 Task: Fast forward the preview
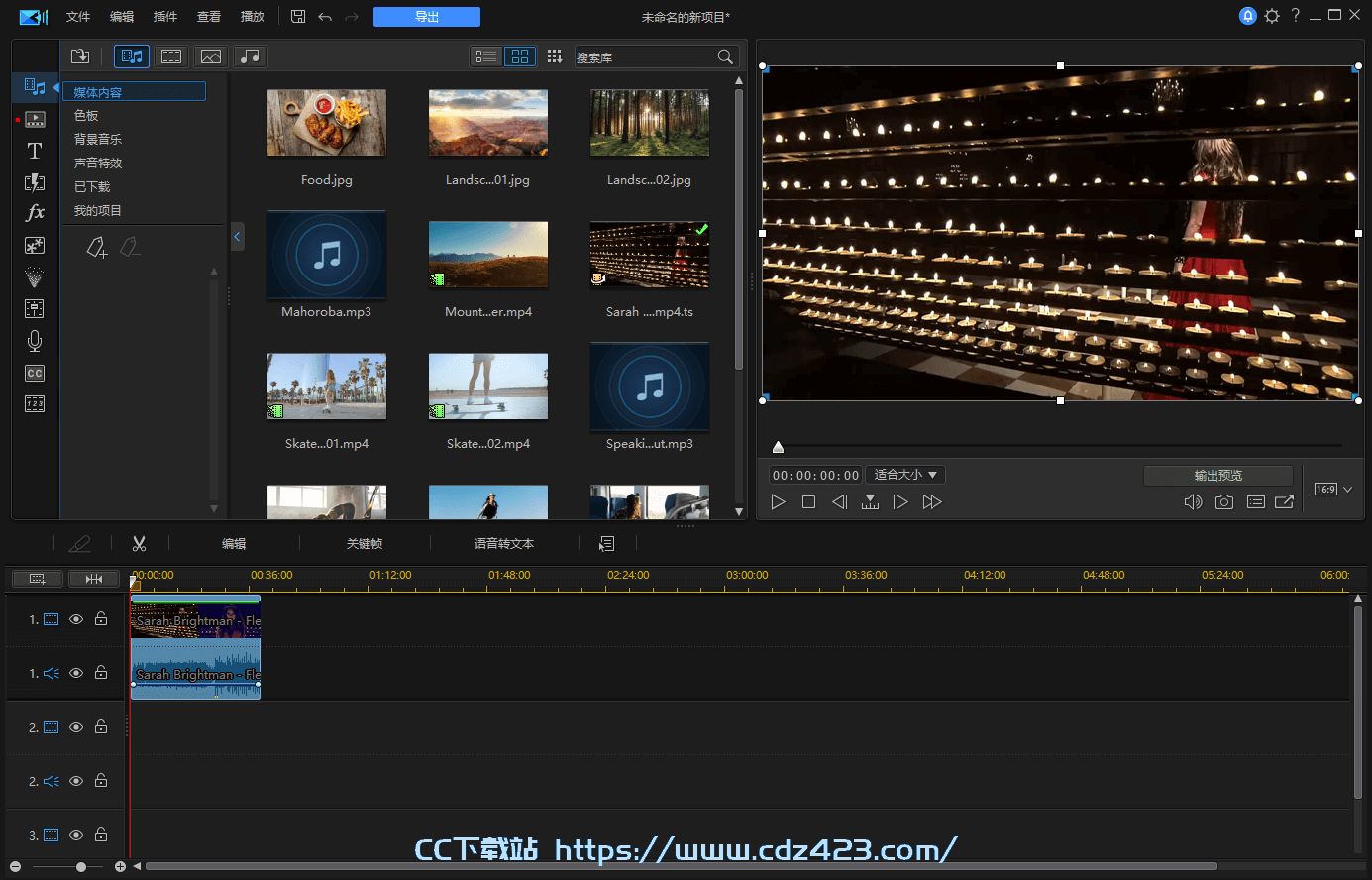click(932, 502)
